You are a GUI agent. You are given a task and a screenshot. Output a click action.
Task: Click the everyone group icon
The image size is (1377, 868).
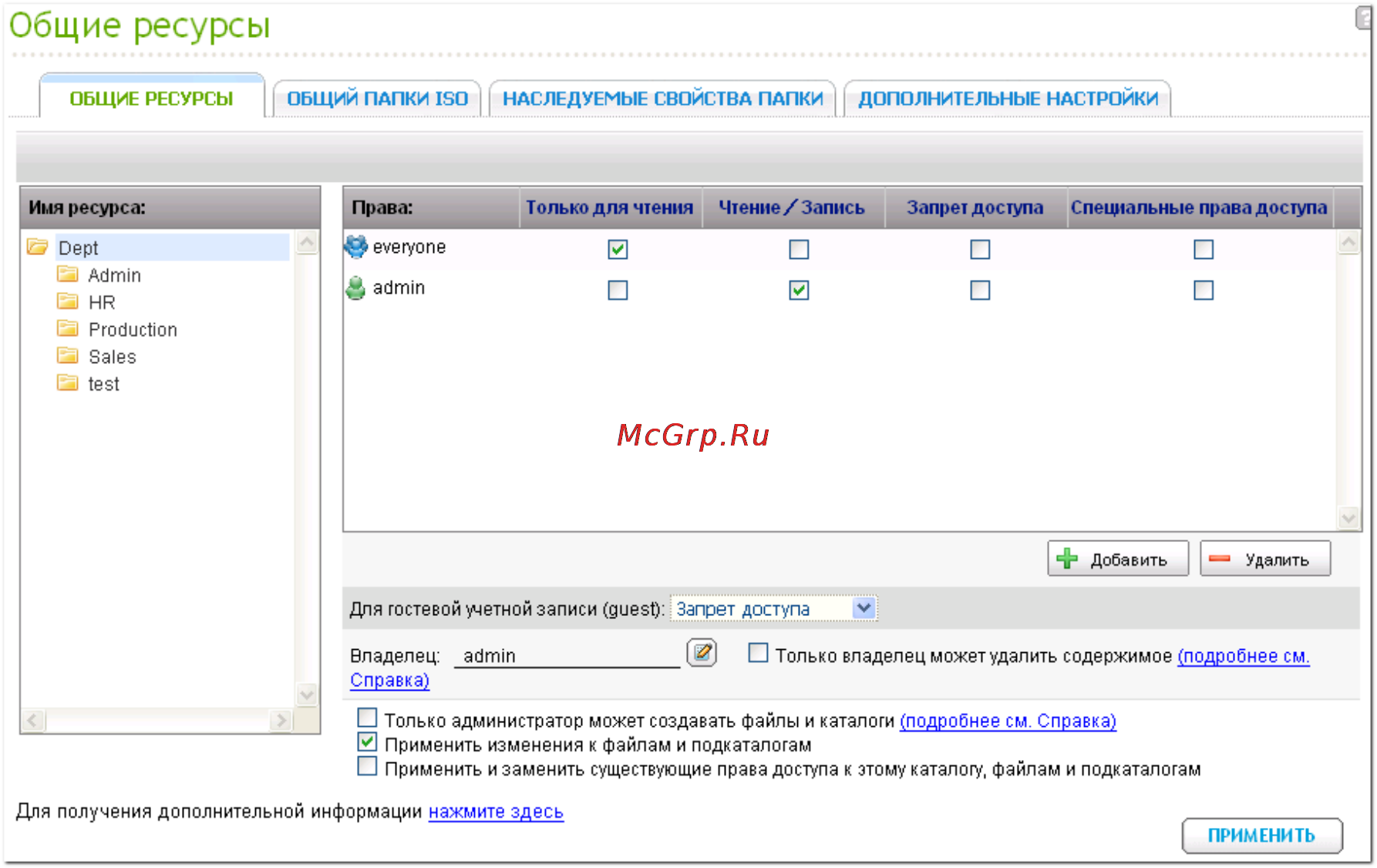355,247
